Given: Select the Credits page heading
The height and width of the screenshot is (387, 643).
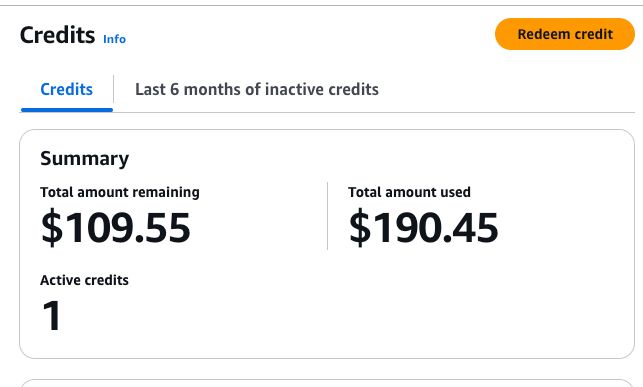Looking at the screenshot, I should [57, 35].
